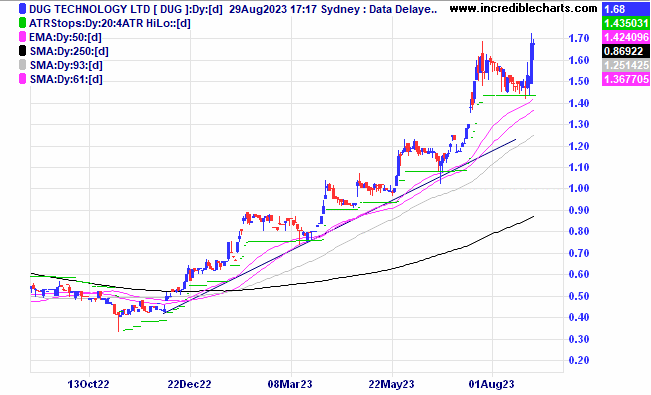Open the www.incrediblecharts.com link
This screenshot has width=651, height=395.
pos(524,8)
